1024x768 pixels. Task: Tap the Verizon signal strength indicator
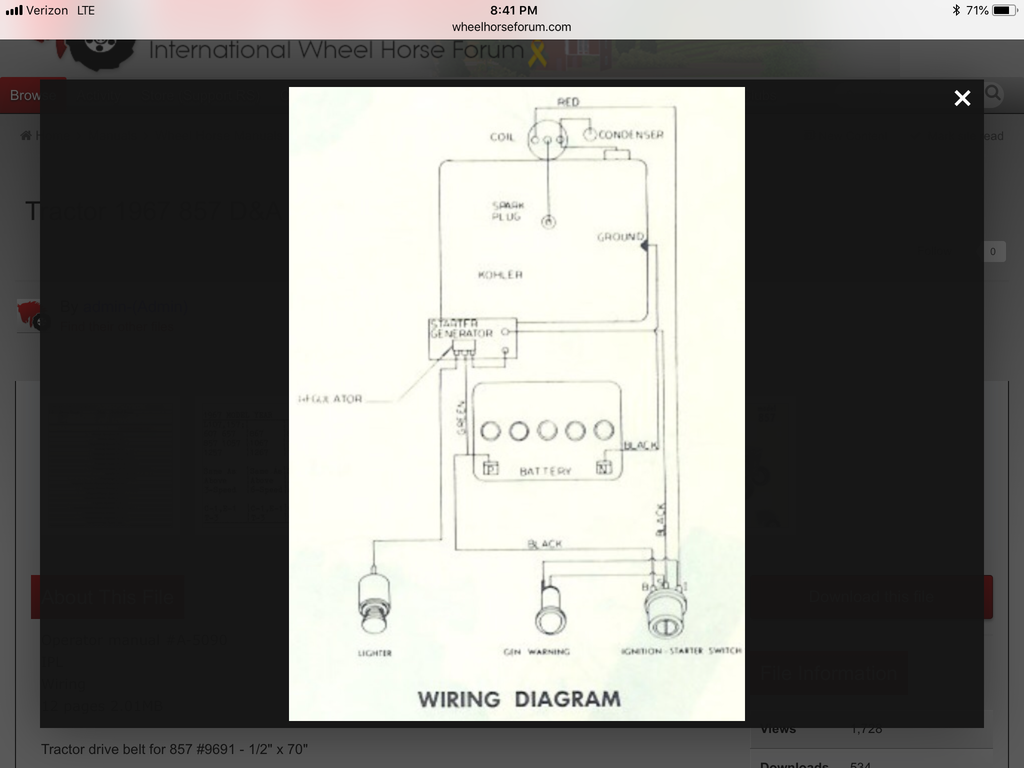point(14,10)
